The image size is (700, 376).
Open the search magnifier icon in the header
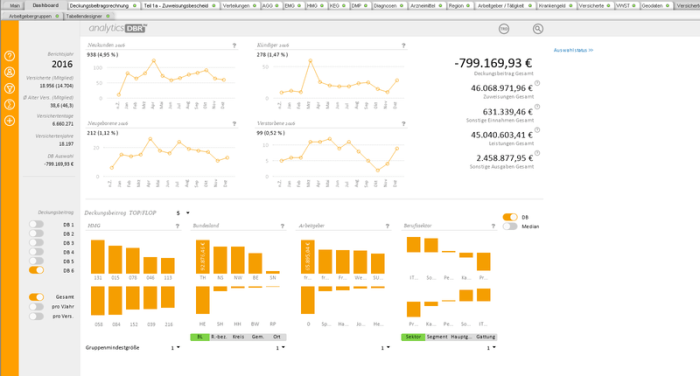click(x=538, y=29)
